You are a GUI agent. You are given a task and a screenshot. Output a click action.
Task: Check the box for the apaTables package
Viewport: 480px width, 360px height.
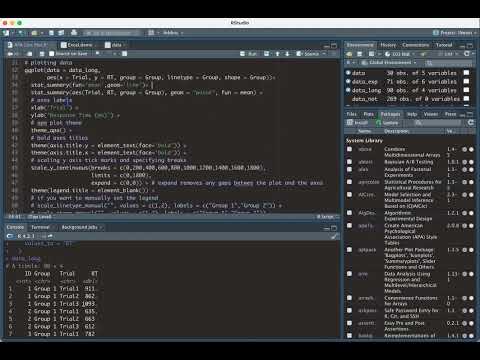pyautogui.click(x=349, y=225)
